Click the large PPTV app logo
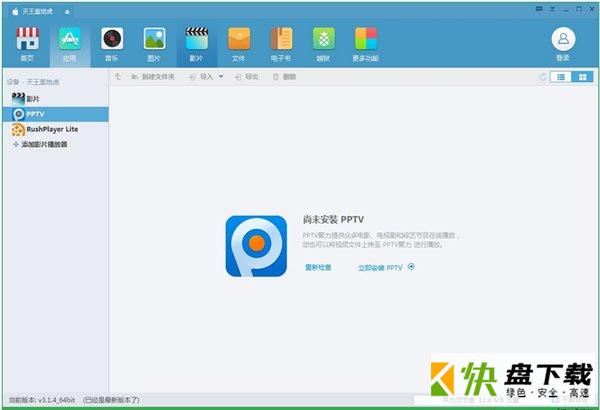The image size is (600, 410). (256, 246)
